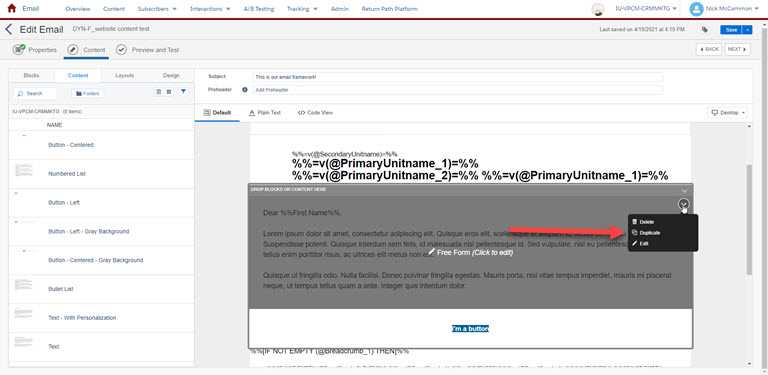768x375 pixels.
Task: Switch to the Blocks tab
Action: 31,75
